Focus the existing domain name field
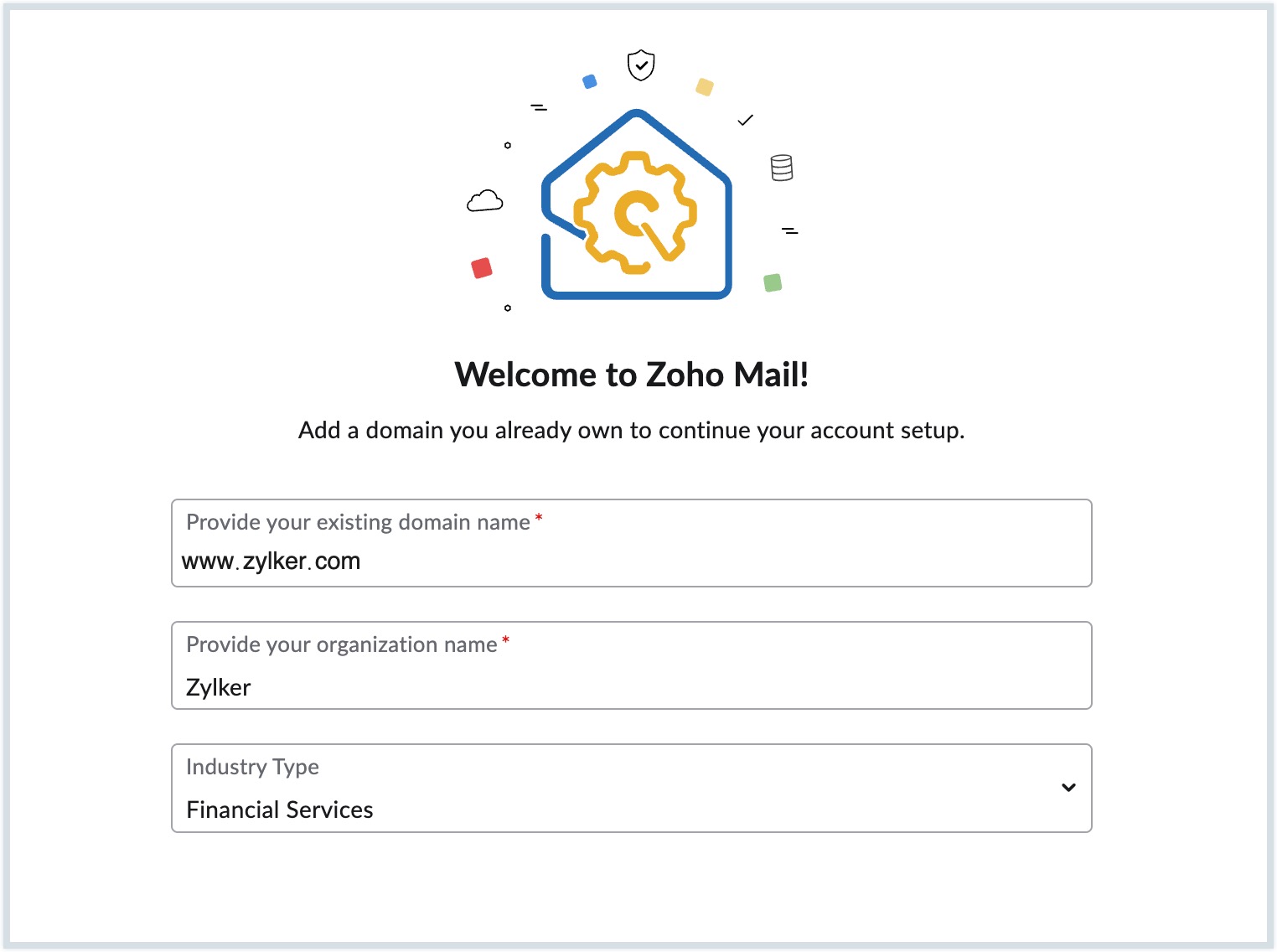The width and height of the screenshot is (1277, 952). (632, 543)
